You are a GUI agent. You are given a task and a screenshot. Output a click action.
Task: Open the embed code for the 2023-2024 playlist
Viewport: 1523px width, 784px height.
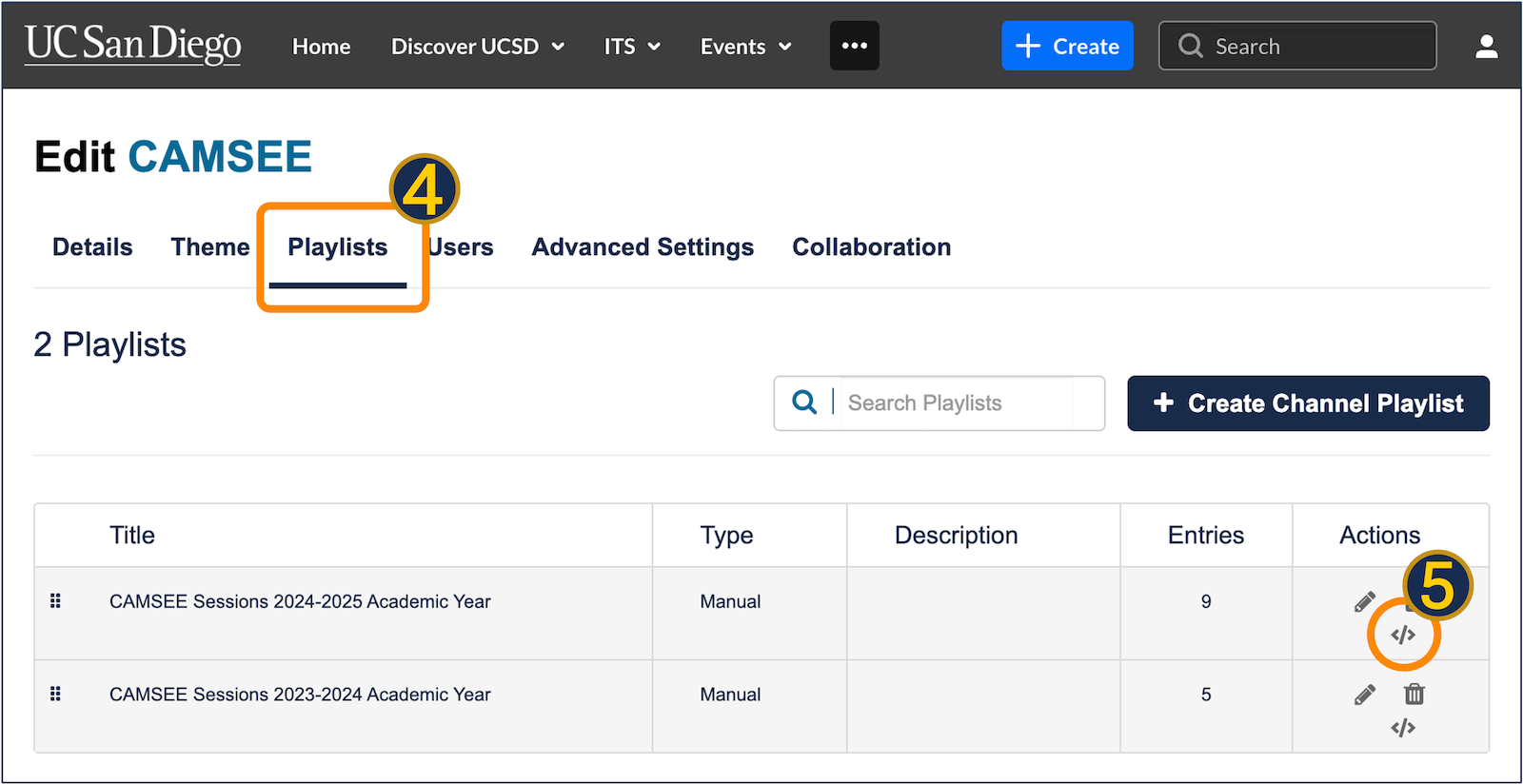click(1403, 728)
